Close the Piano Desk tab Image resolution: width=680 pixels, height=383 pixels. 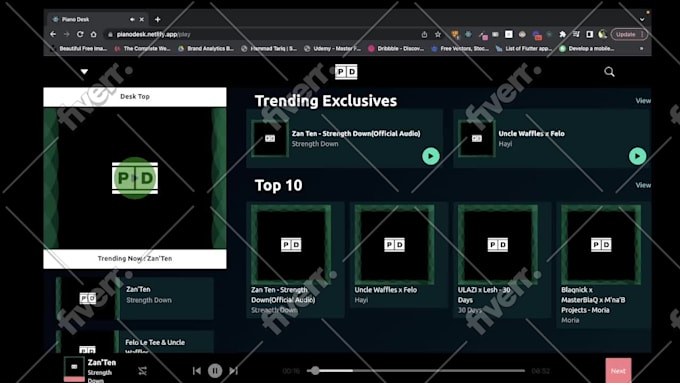141,20
